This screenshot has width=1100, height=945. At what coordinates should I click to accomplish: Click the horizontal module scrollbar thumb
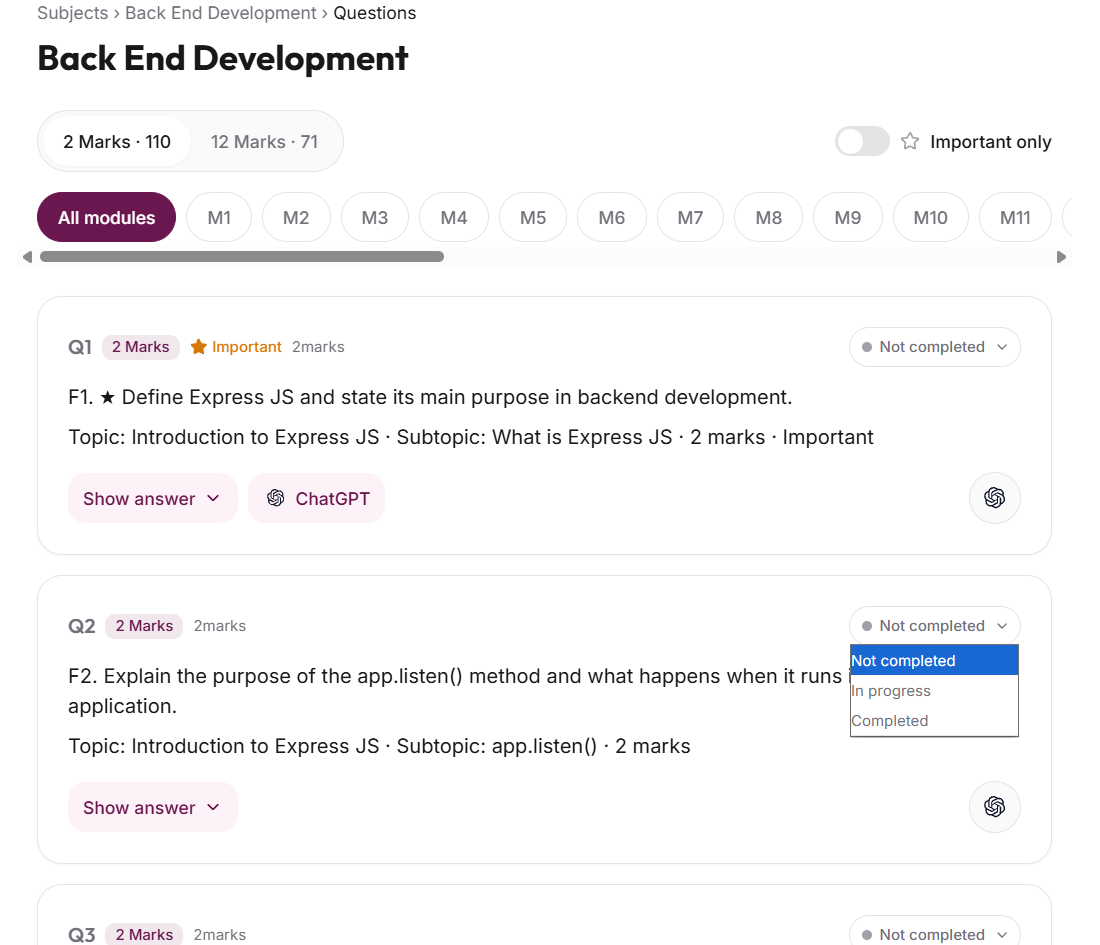click(242, 257)
